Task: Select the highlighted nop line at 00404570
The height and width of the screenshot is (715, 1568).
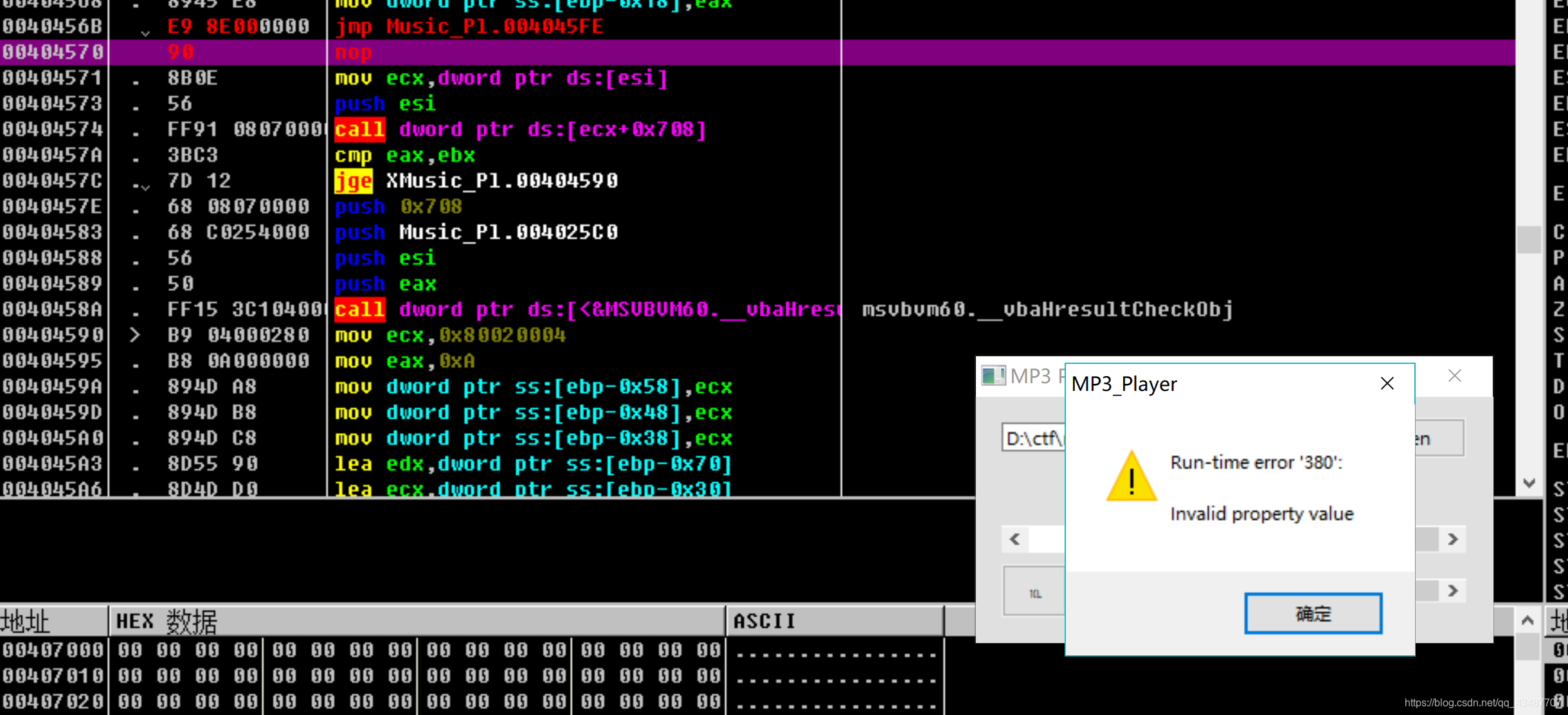Action: [x=757, y=52]
